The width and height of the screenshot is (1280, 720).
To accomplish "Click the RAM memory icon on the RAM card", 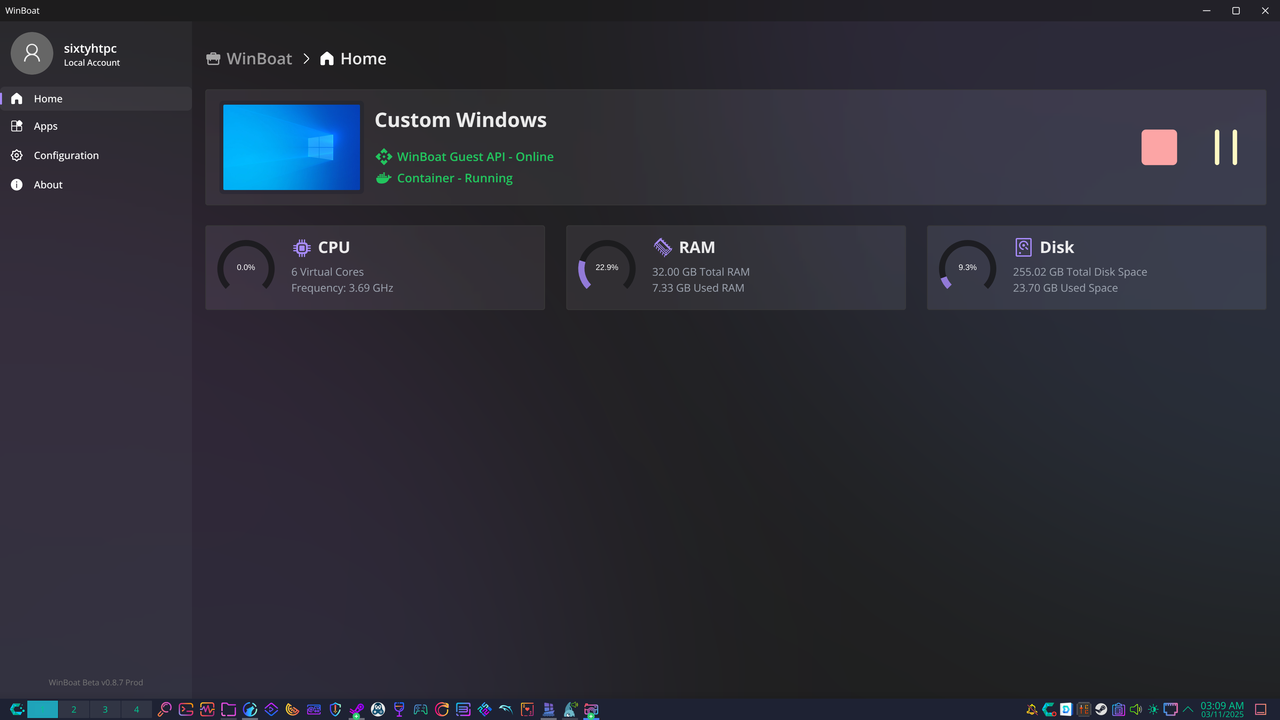I will click(661, 247).
